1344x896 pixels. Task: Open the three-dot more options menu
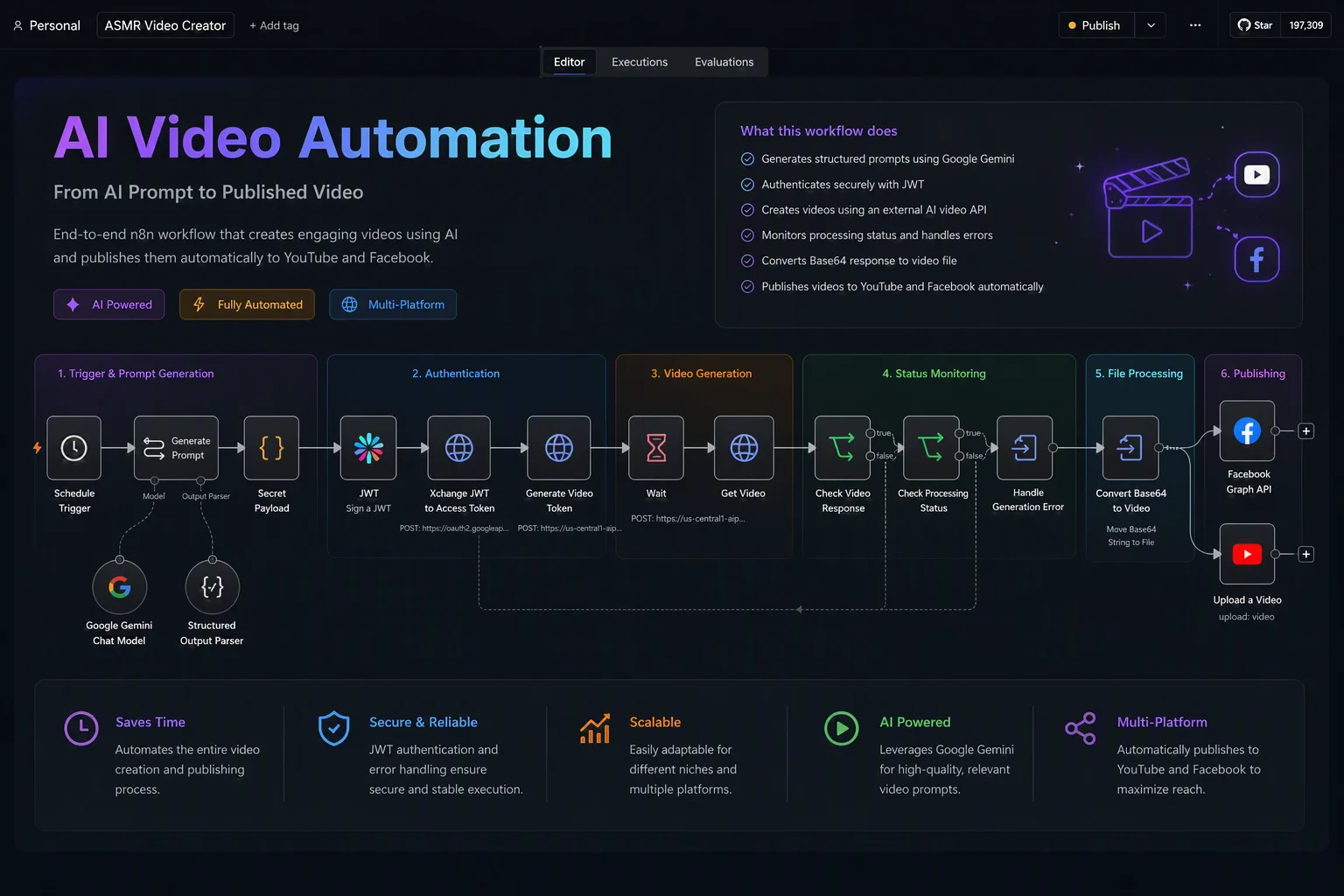point(1195,25)
